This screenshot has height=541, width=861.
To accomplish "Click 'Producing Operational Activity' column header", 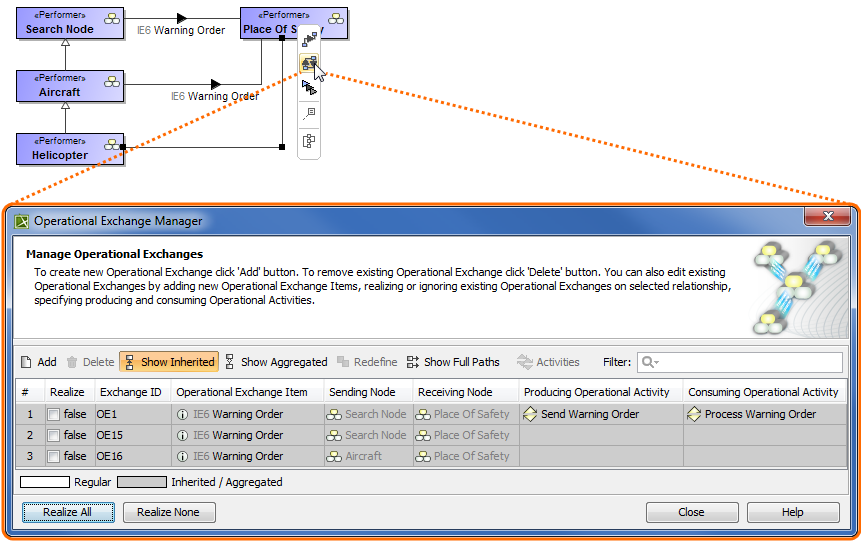I will click(601, 392).
